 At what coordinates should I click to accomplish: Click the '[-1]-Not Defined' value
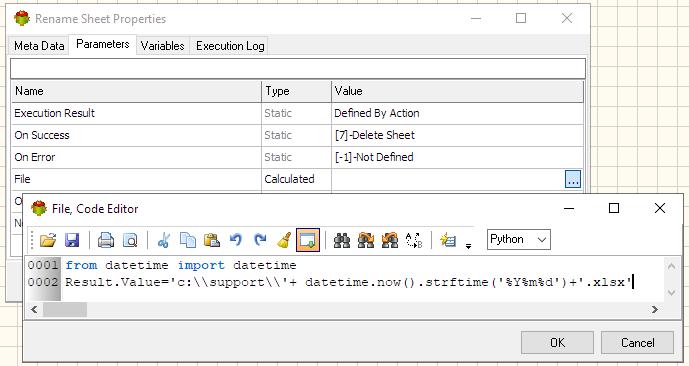374,157
